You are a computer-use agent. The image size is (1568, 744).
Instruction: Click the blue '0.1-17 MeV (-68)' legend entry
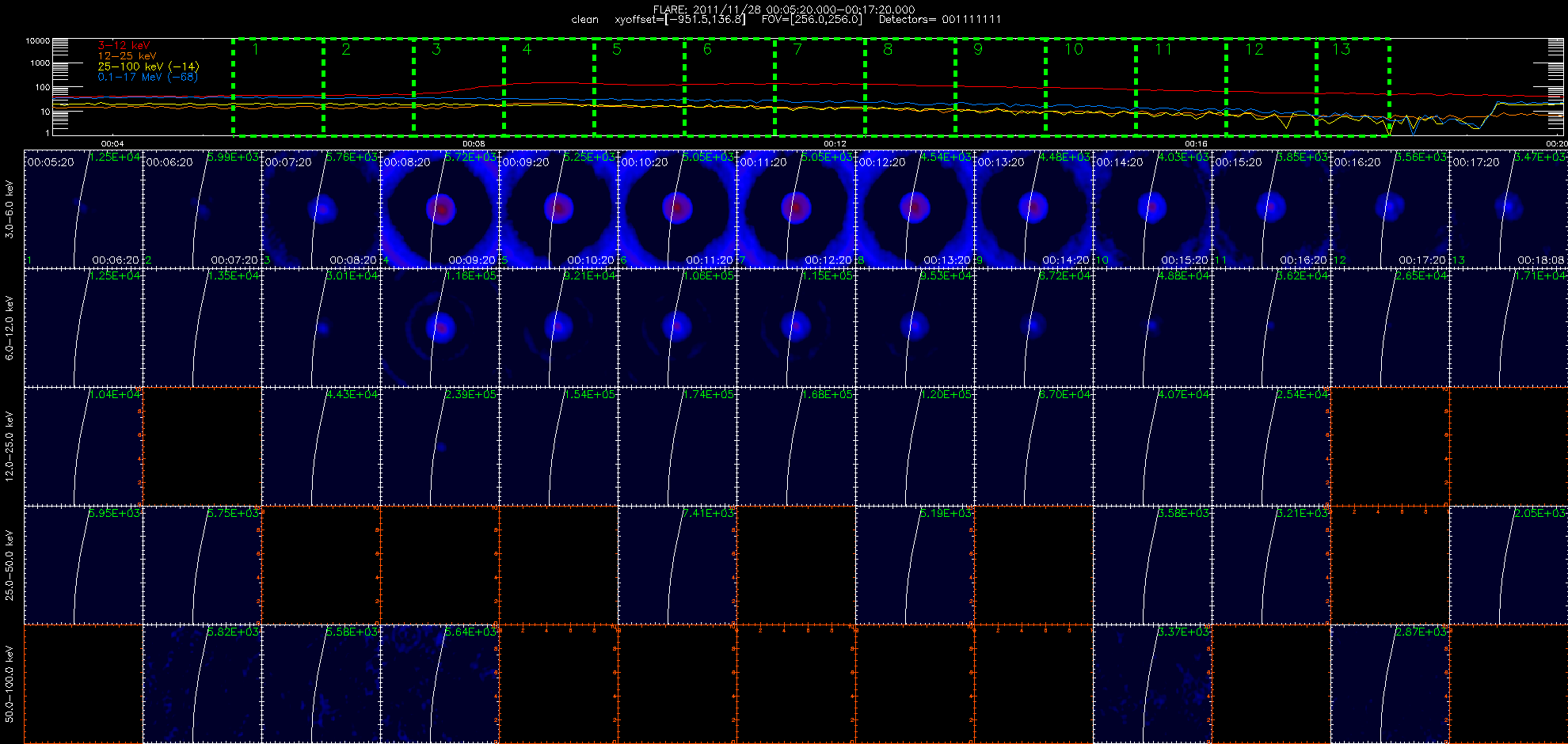pyautogui.click(x=147, y=77)
